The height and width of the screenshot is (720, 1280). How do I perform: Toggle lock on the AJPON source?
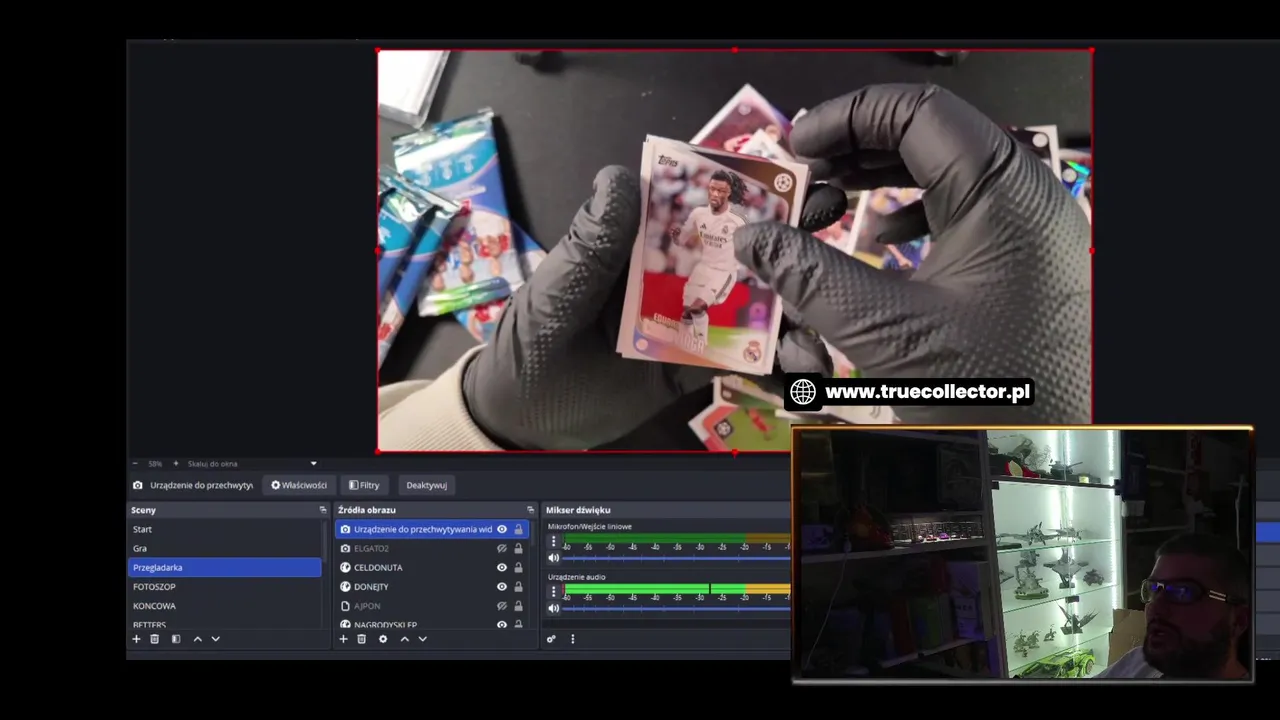point(518,606)
